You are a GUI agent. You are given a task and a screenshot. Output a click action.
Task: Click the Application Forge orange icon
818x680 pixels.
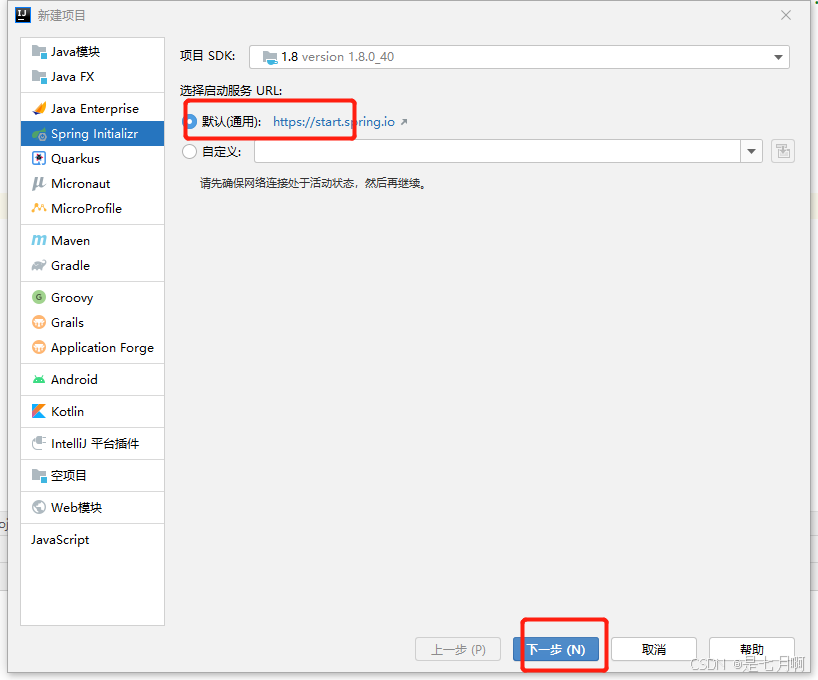click(x=39, y=347)
